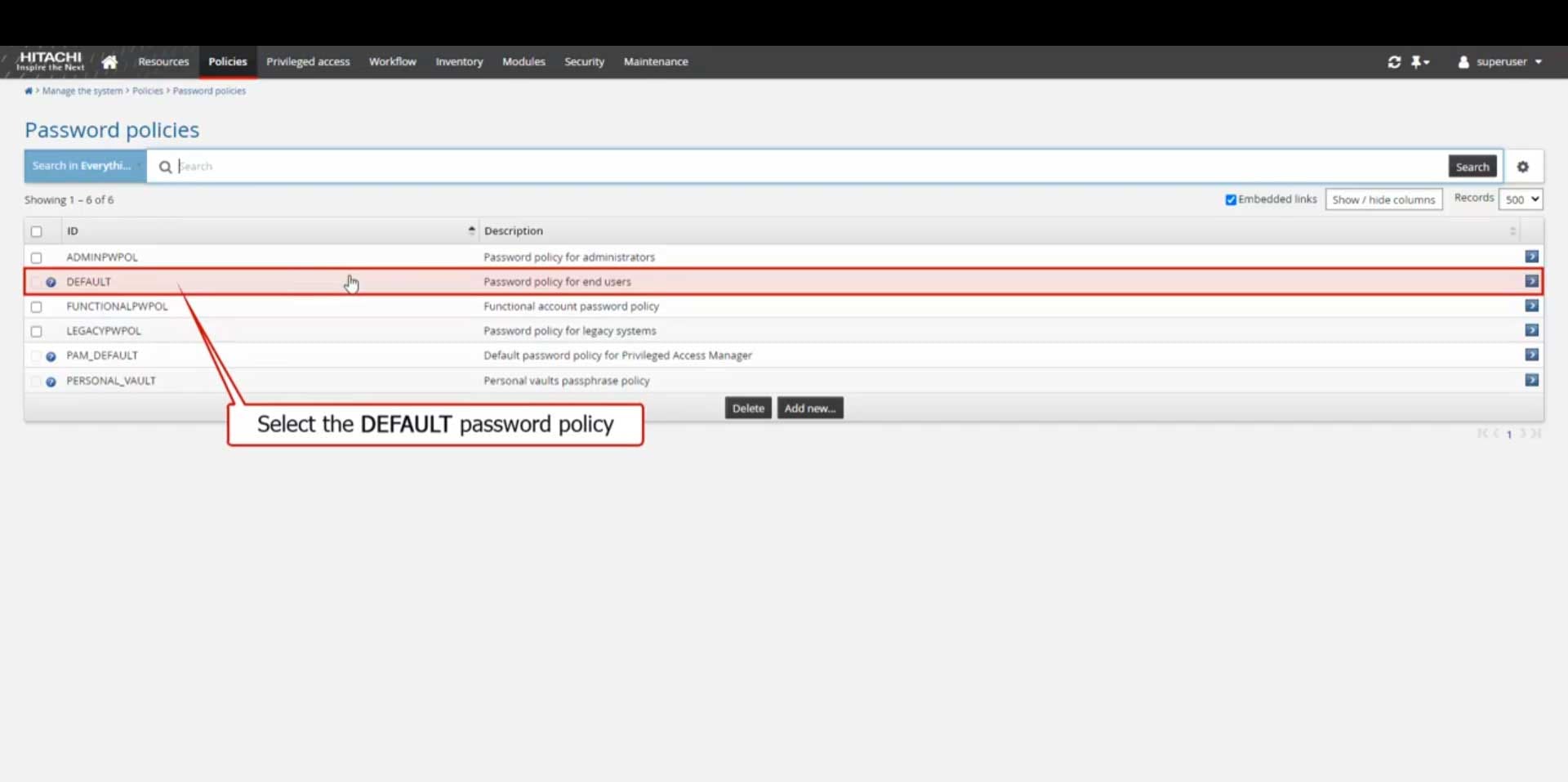Focus the Search text field

click(x=808, y=167)
